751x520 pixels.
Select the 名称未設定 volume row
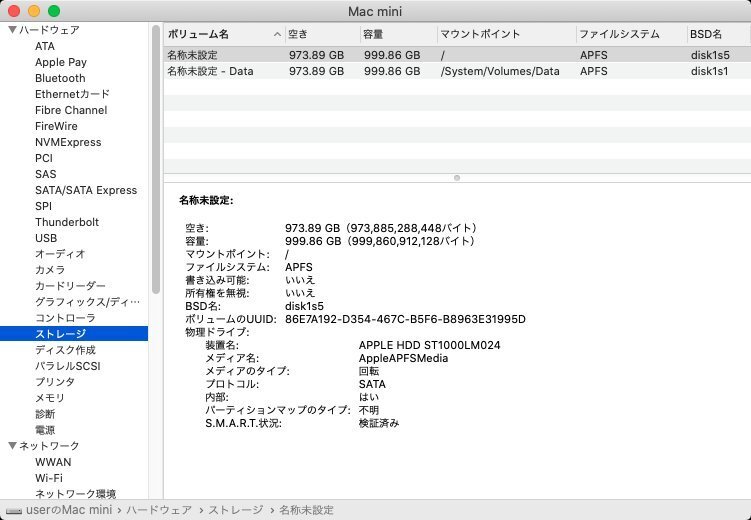point(457,55)
